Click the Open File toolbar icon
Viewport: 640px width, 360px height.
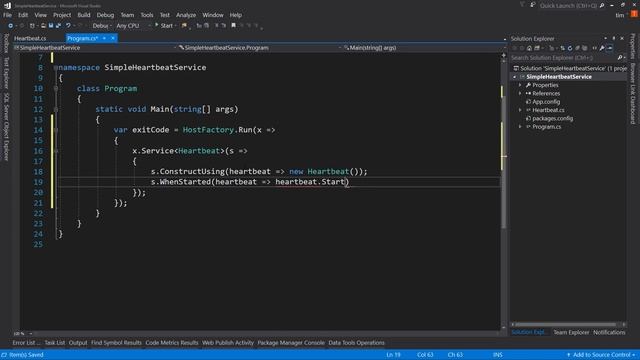tap(43, 26)
